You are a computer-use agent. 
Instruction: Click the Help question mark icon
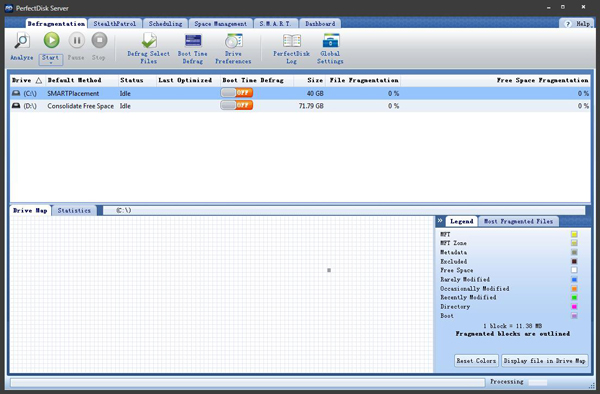(567, 24)
